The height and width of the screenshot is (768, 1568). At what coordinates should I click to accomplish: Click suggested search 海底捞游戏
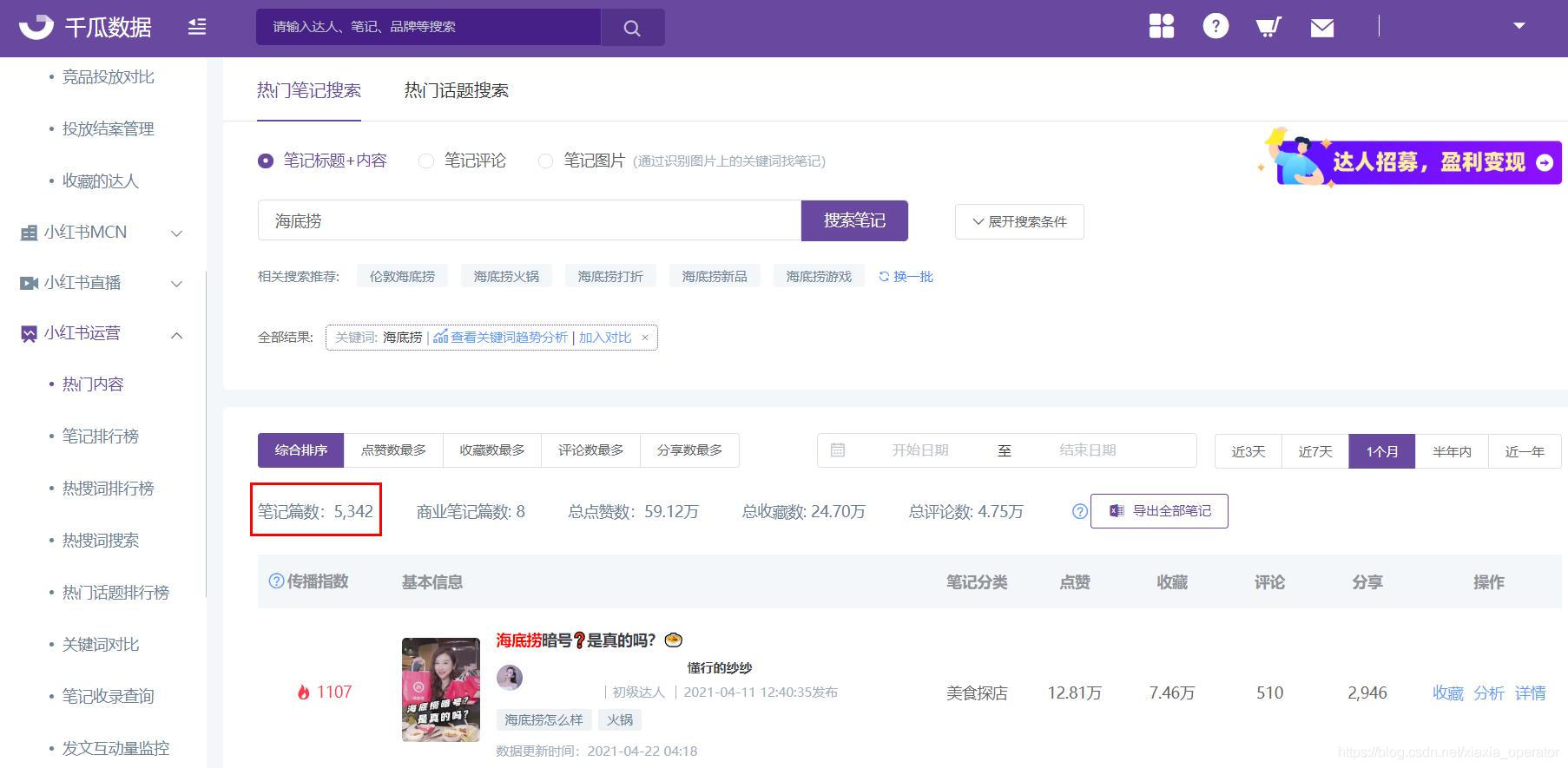[819, 277]
